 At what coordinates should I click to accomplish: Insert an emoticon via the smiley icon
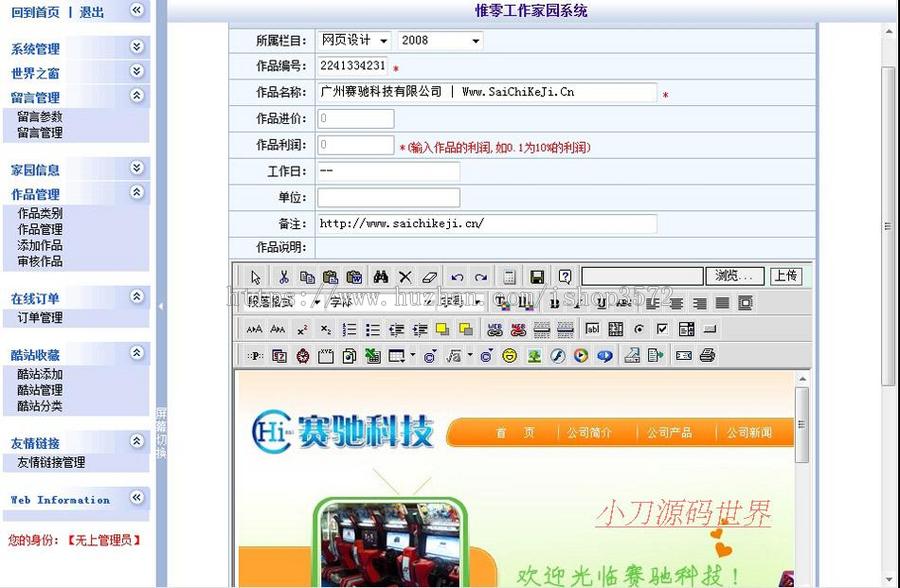508,356
